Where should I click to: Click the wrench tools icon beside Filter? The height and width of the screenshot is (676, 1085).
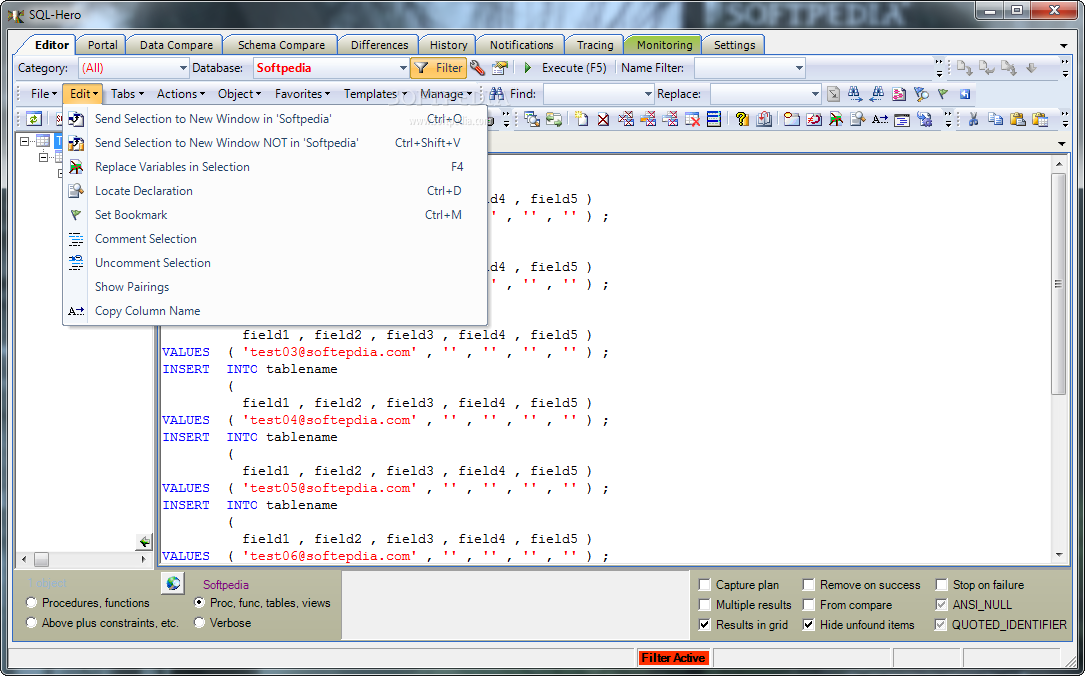click(x=477, y=68)
